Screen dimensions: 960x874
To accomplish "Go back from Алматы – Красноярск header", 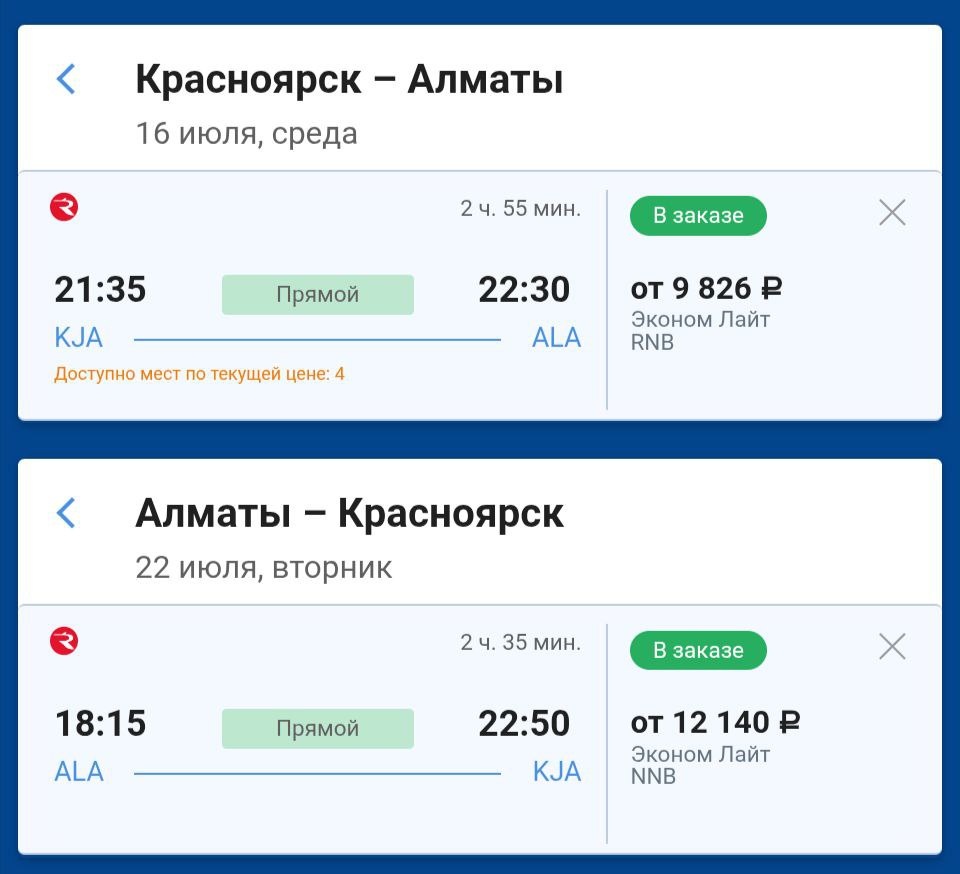I will (66, 513).
